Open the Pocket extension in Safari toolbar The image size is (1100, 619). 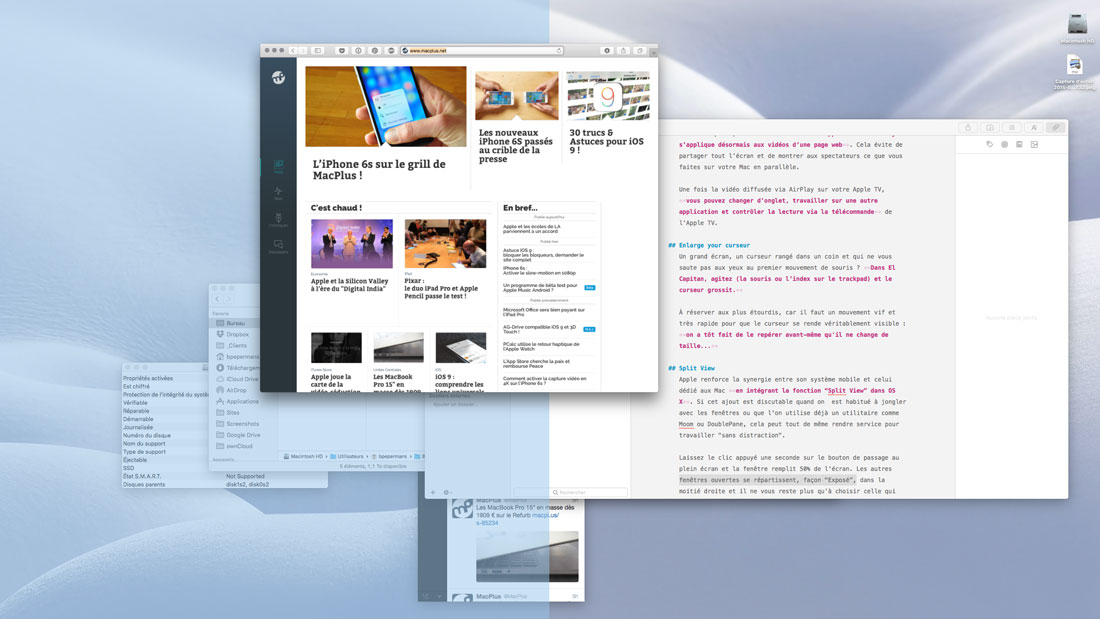click(342, 51)
